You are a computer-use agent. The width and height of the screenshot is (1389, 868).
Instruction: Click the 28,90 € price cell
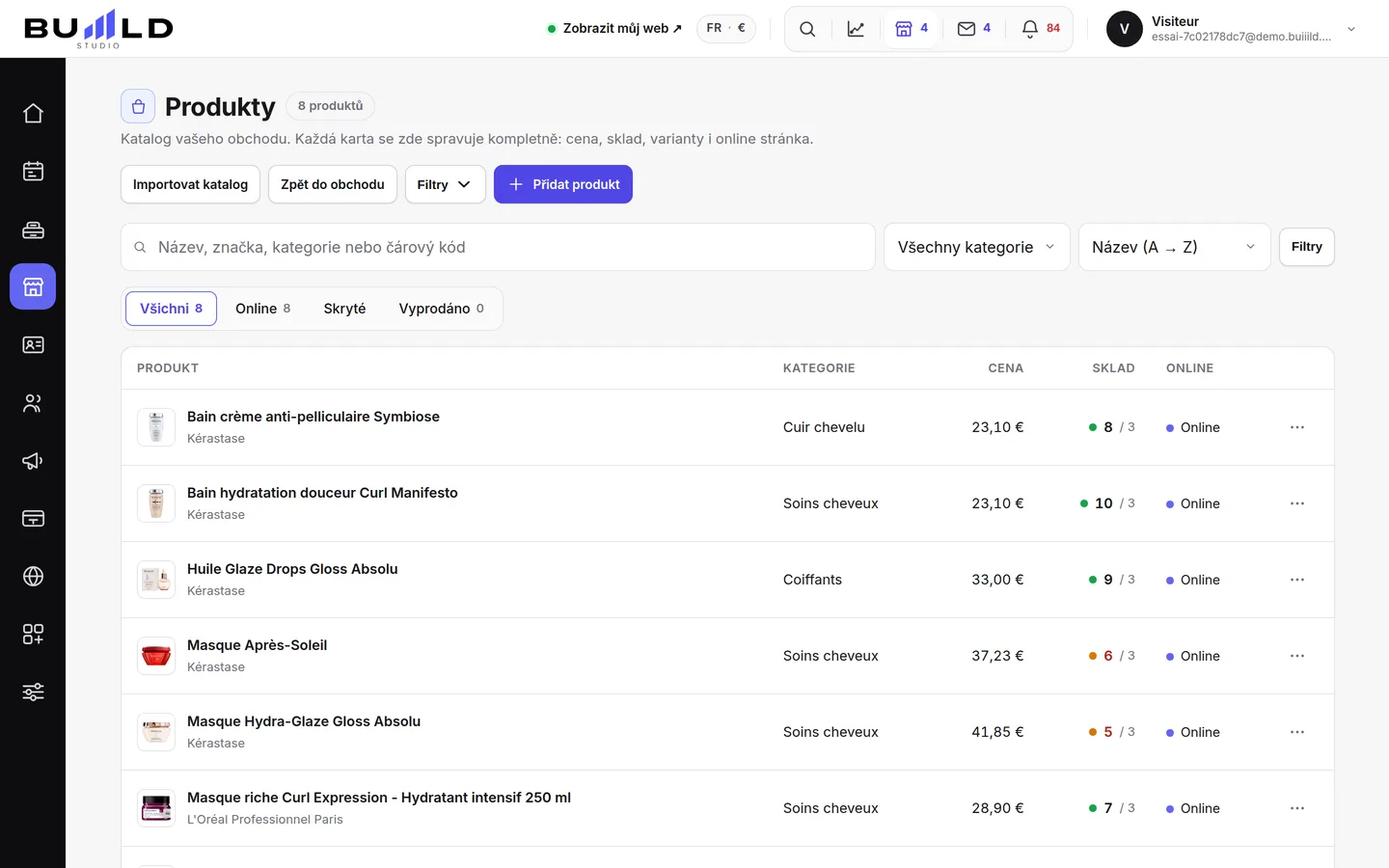pos(997,808)
